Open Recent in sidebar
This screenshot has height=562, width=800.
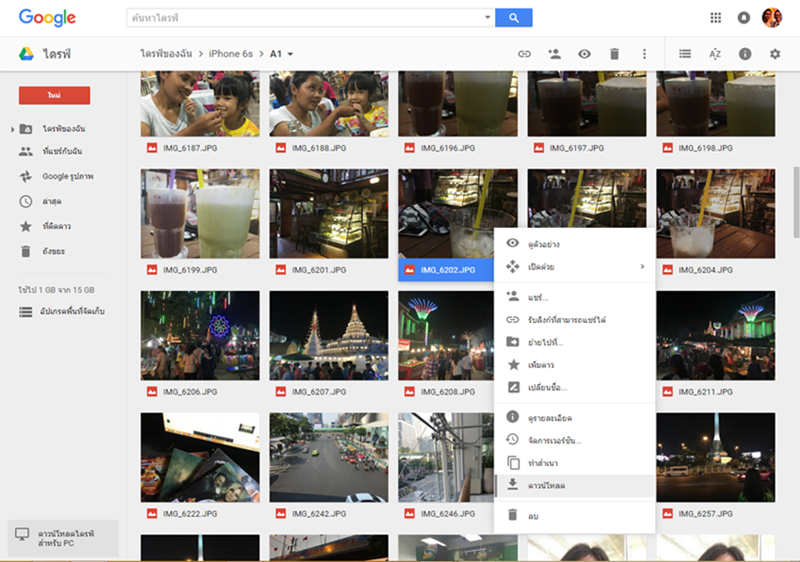(52, 201)
